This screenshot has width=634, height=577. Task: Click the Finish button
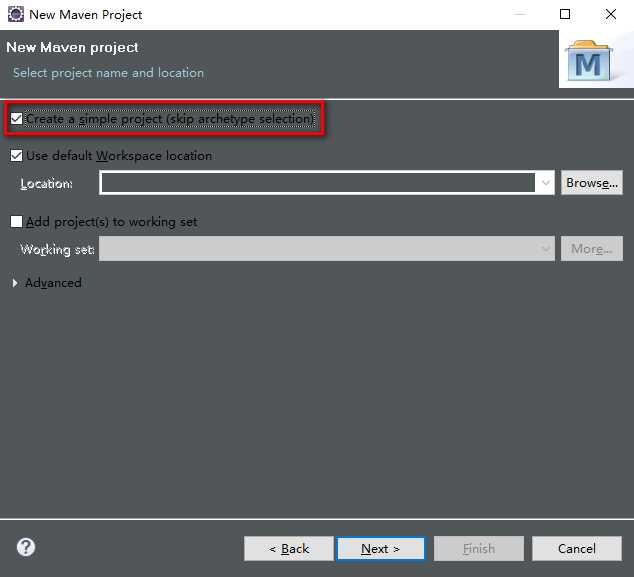(x=479, y=549)
